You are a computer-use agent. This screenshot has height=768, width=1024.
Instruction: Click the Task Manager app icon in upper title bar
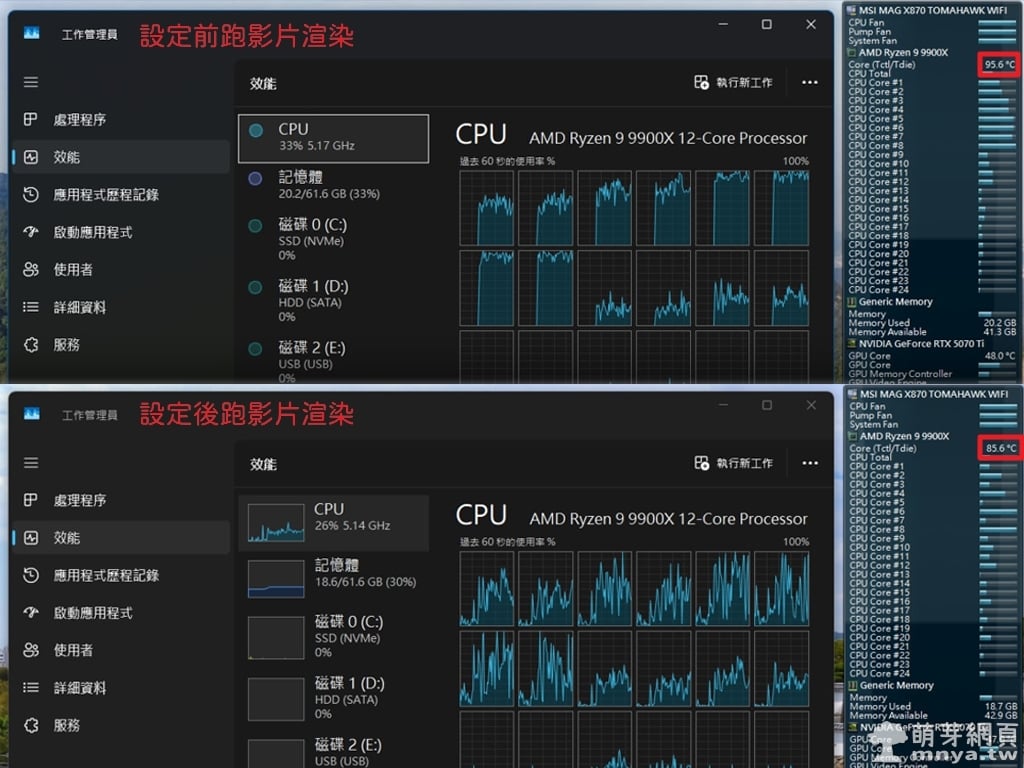click(x=31, y=34)
